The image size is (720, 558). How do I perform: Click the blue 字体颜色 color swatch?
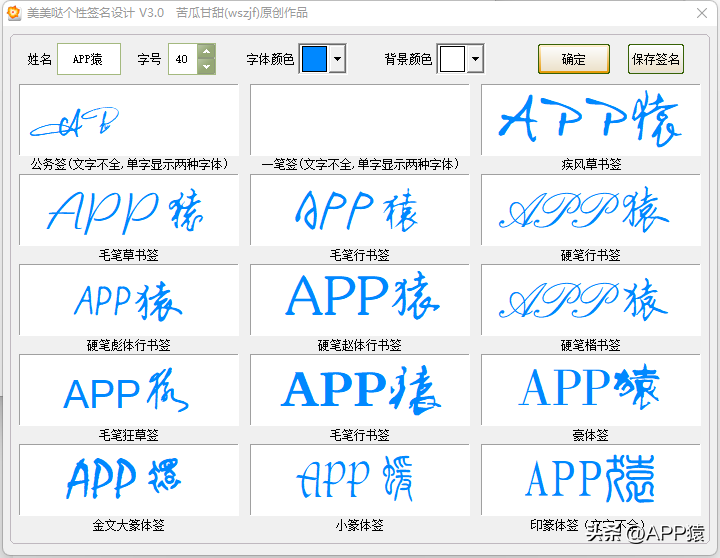coord(314,59)
